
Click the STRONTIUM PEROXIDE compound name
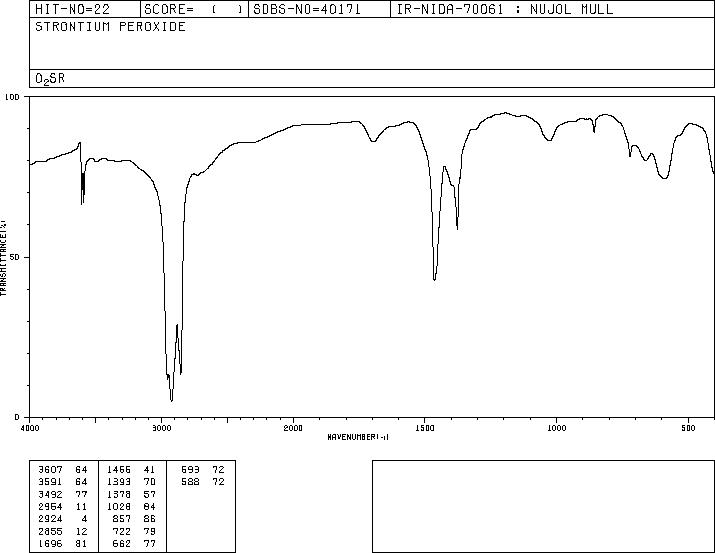tap(110, 26)
